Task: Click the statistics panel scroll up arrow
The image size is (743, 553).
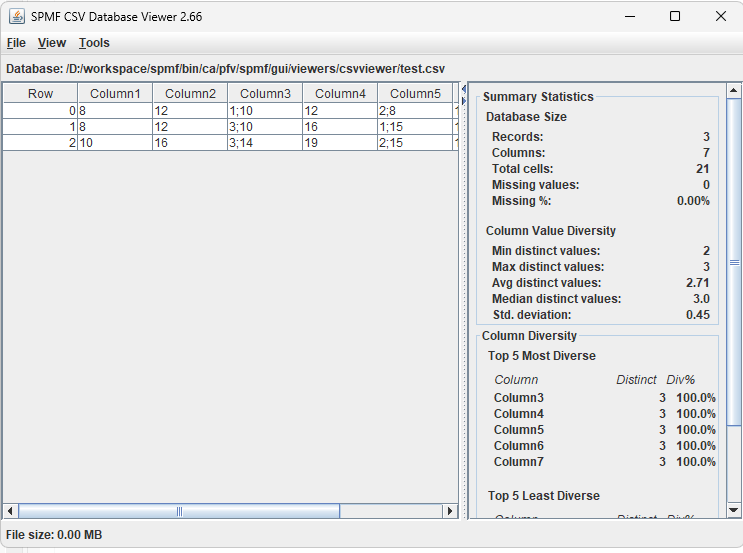Action: tap(733, 90)
